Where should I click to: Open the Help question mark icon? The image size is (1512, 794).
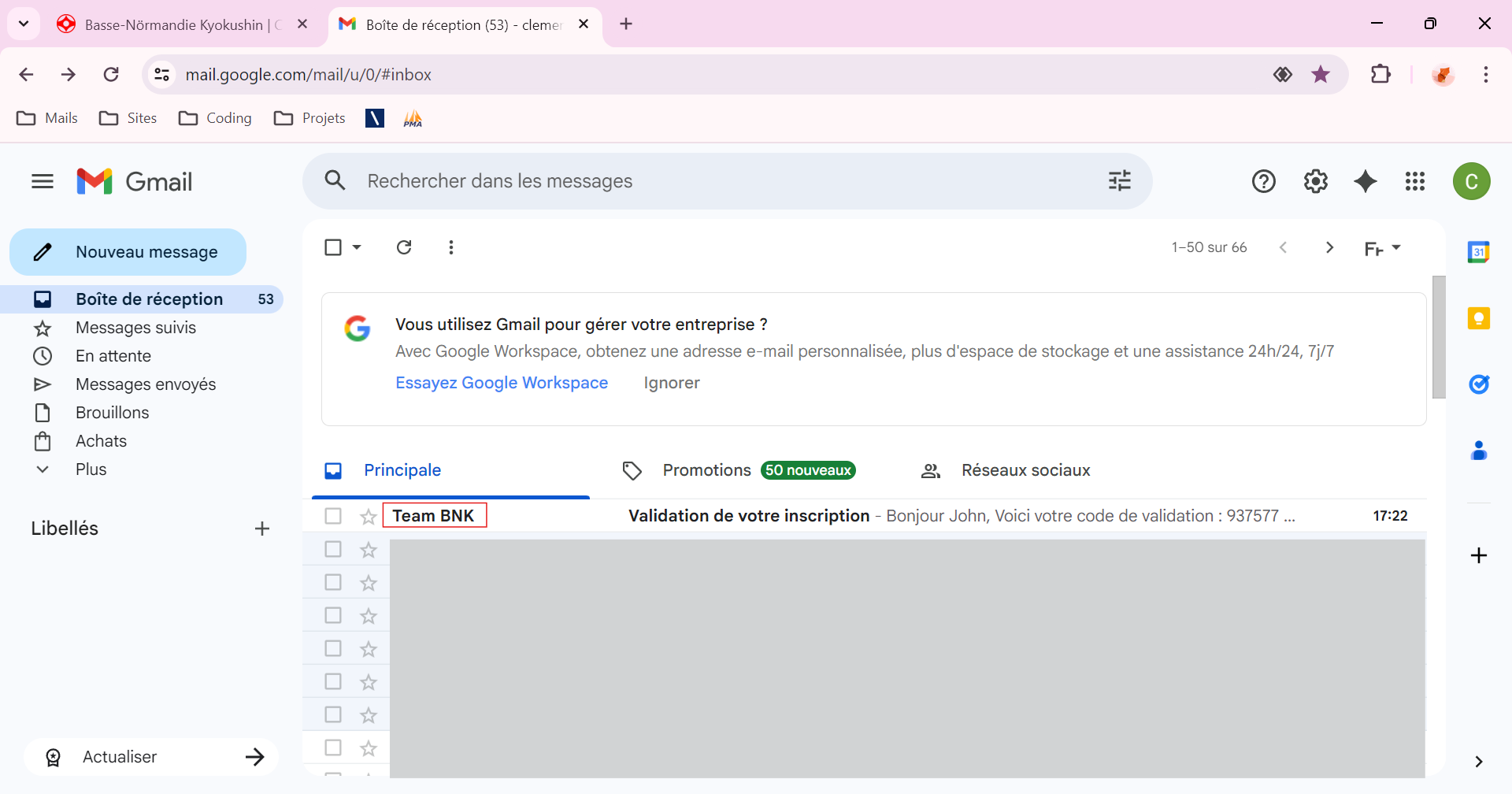(x=1264, y=181)
